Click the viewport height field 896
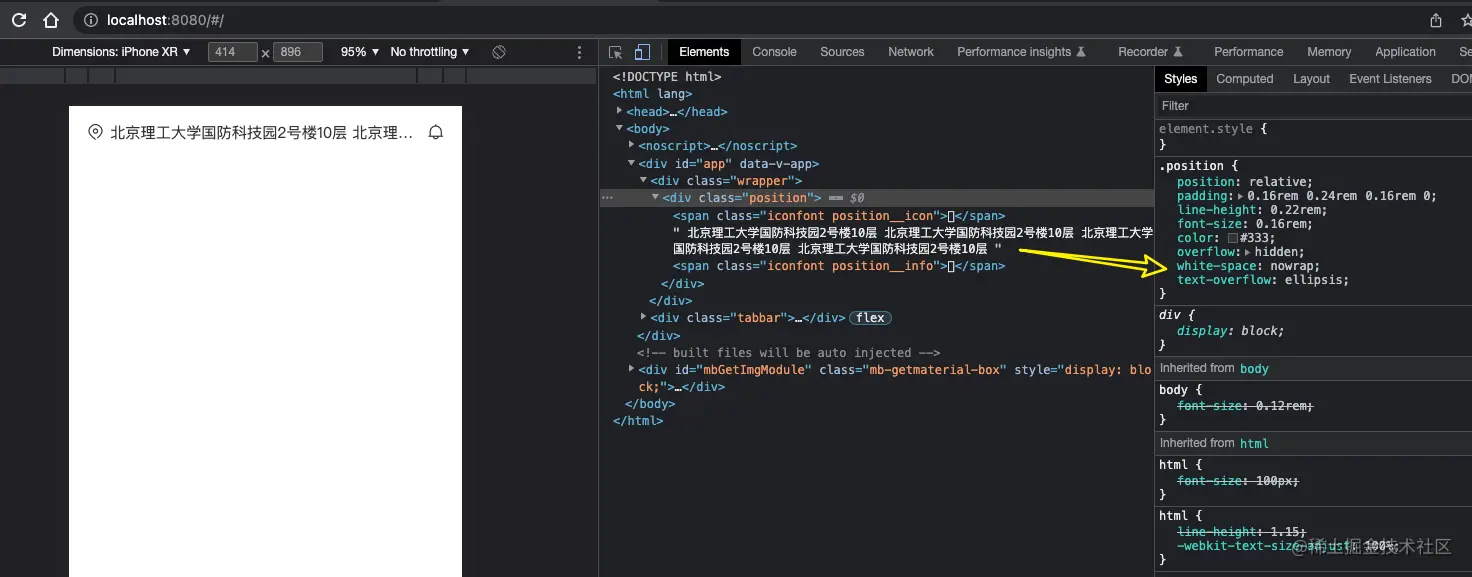The height and width of the screenshot is (577, 1472). [297, 52]
